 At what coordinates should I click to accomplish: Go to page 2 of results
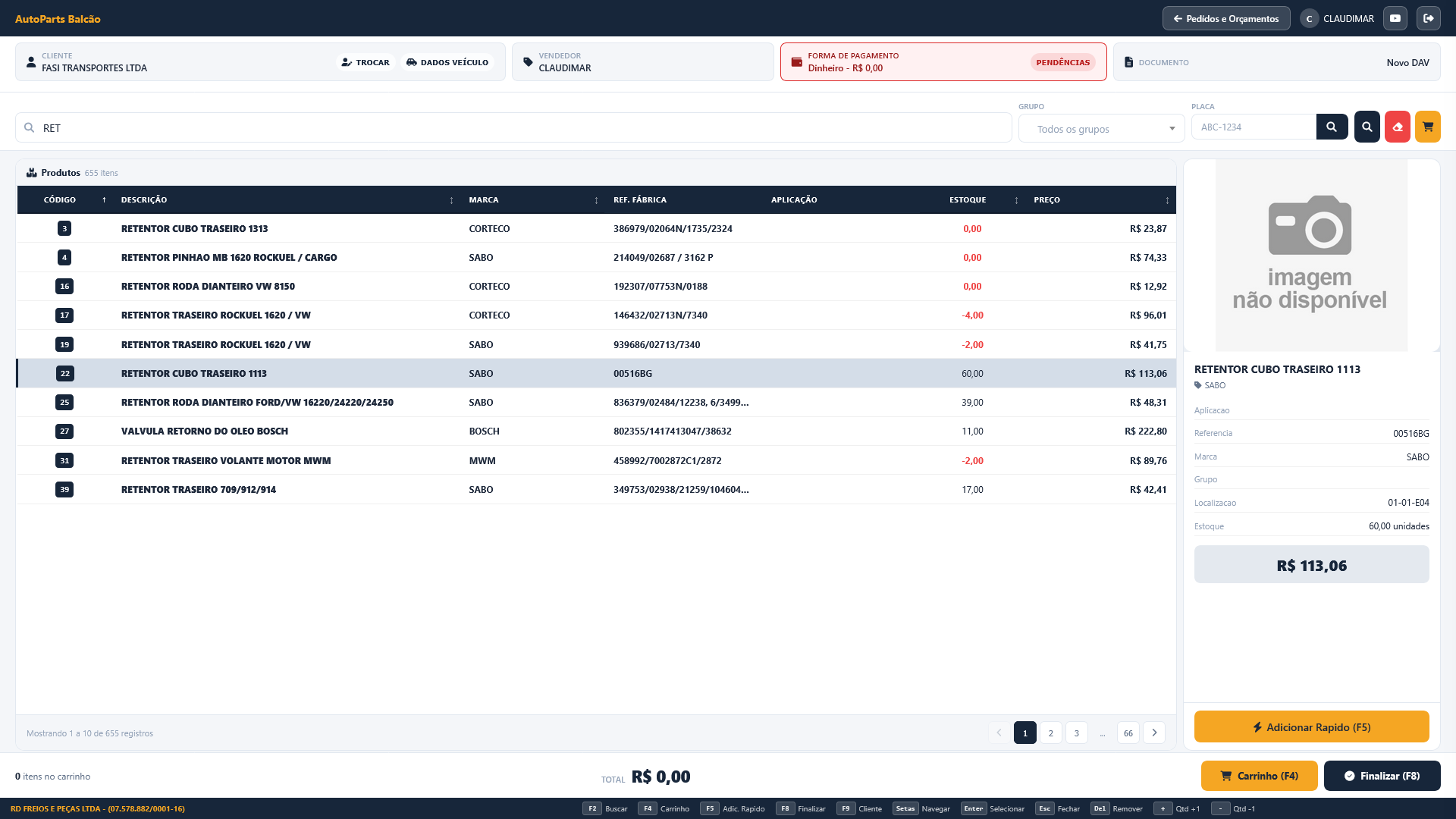1051,733
